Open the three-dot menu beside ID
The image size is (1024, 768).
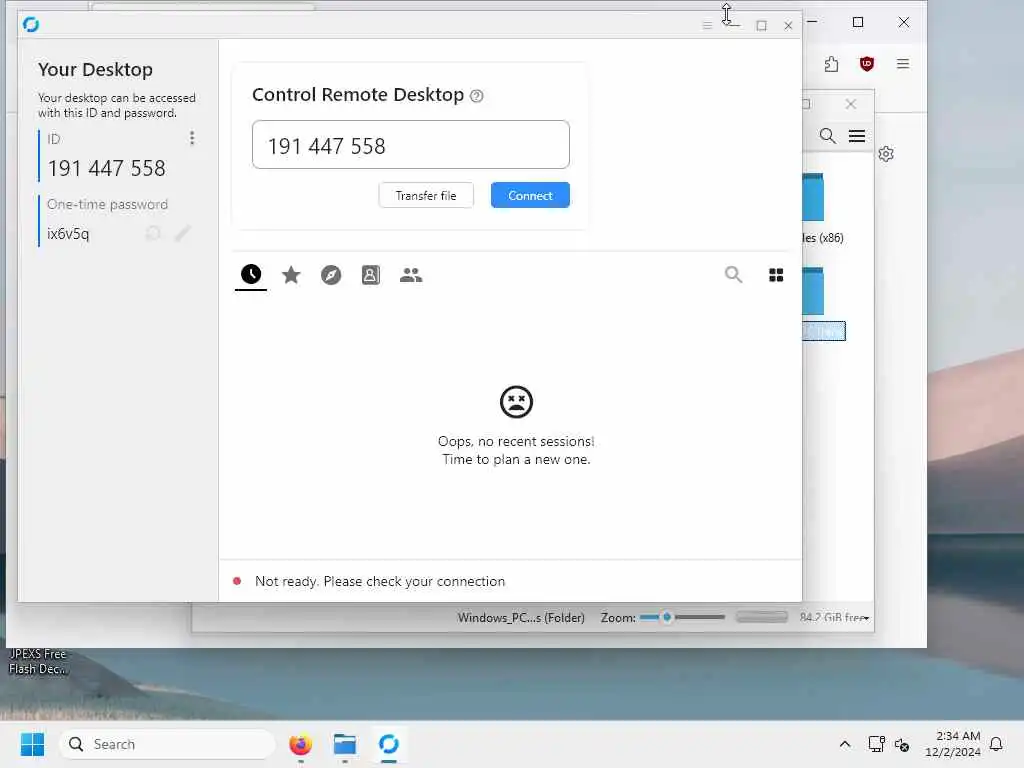[192, 138]
